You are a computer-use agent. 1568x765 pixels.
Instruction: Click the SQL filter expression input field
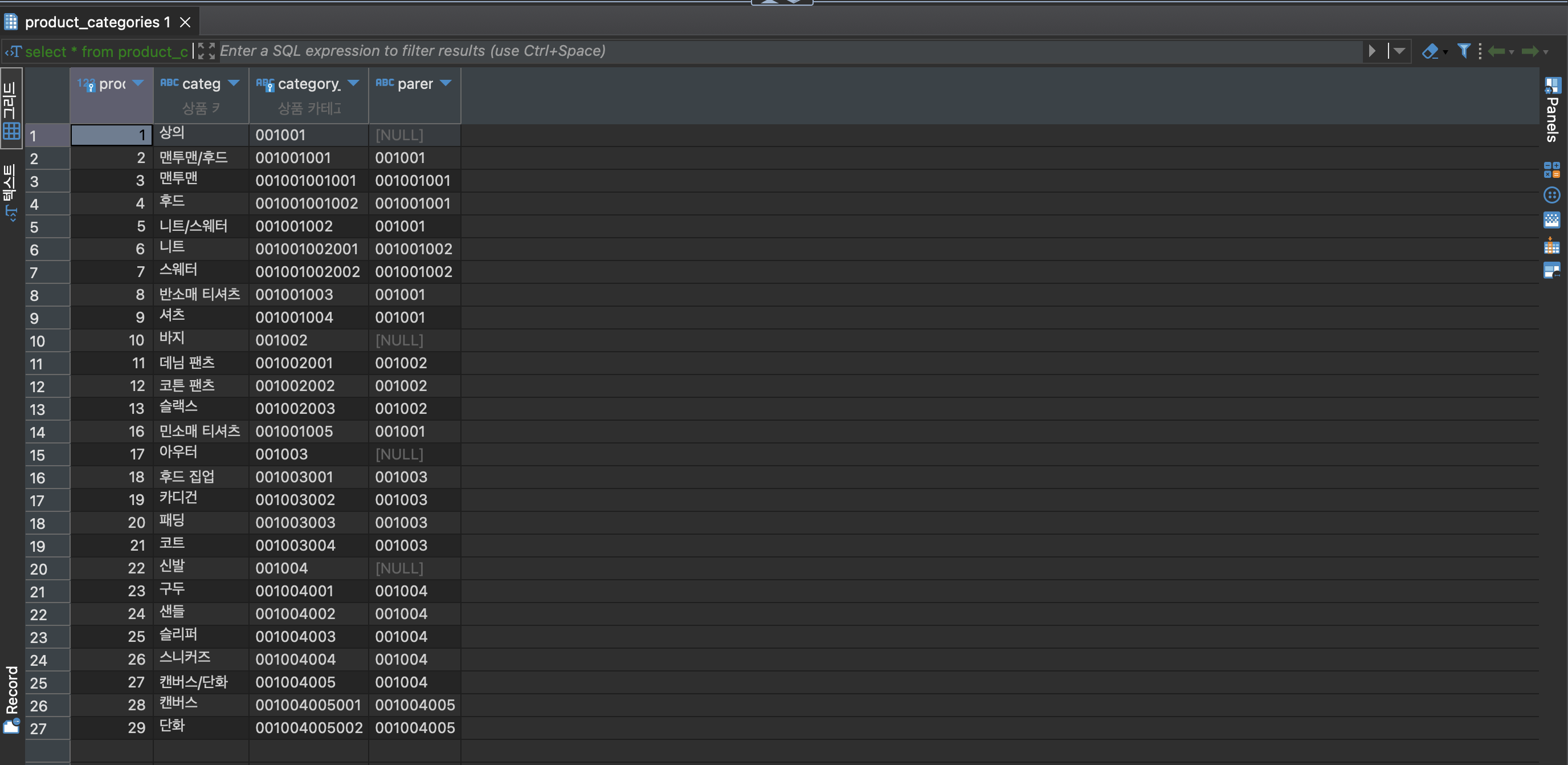730,51
